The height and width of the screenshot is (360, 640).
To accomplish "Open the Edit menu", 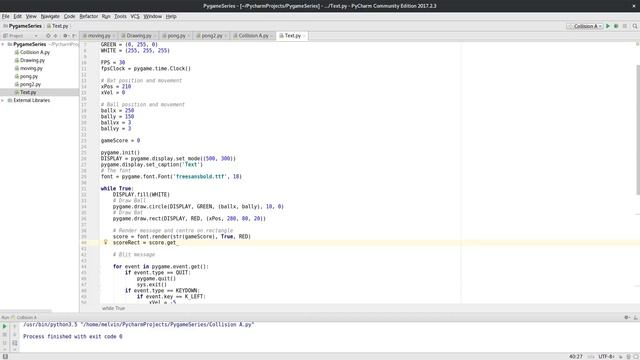I will pos(18,16).
